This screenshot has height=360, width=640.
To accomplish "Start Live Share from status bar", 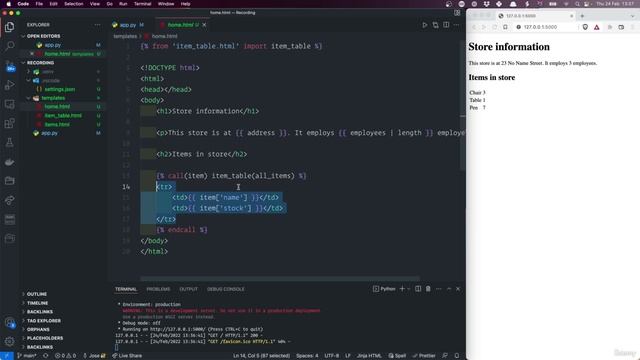I will pyautogui.click(x=127, y=356).
